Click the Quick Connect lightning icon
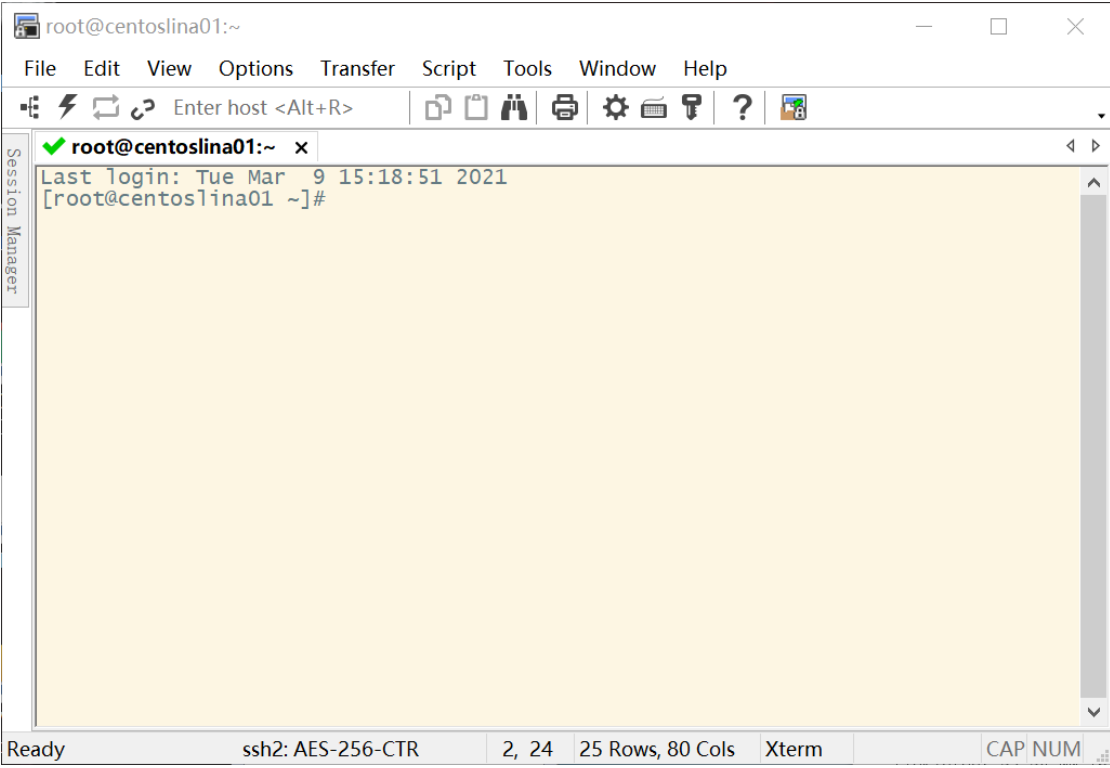 tap(68, 108)
